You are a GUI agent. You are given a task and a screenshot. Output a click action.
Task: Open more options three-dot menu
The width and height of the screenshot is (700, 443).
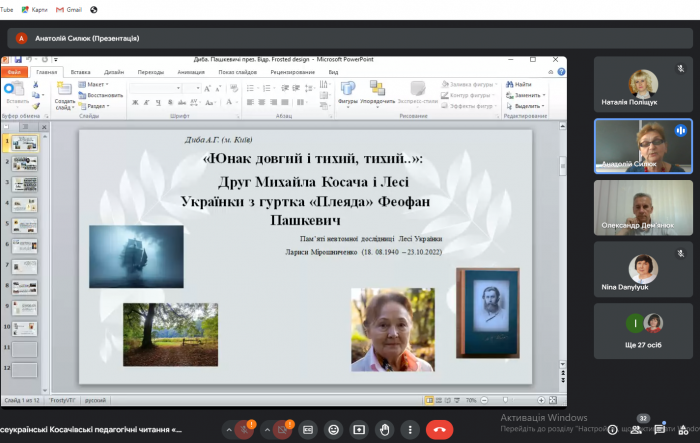pos(410,430)
